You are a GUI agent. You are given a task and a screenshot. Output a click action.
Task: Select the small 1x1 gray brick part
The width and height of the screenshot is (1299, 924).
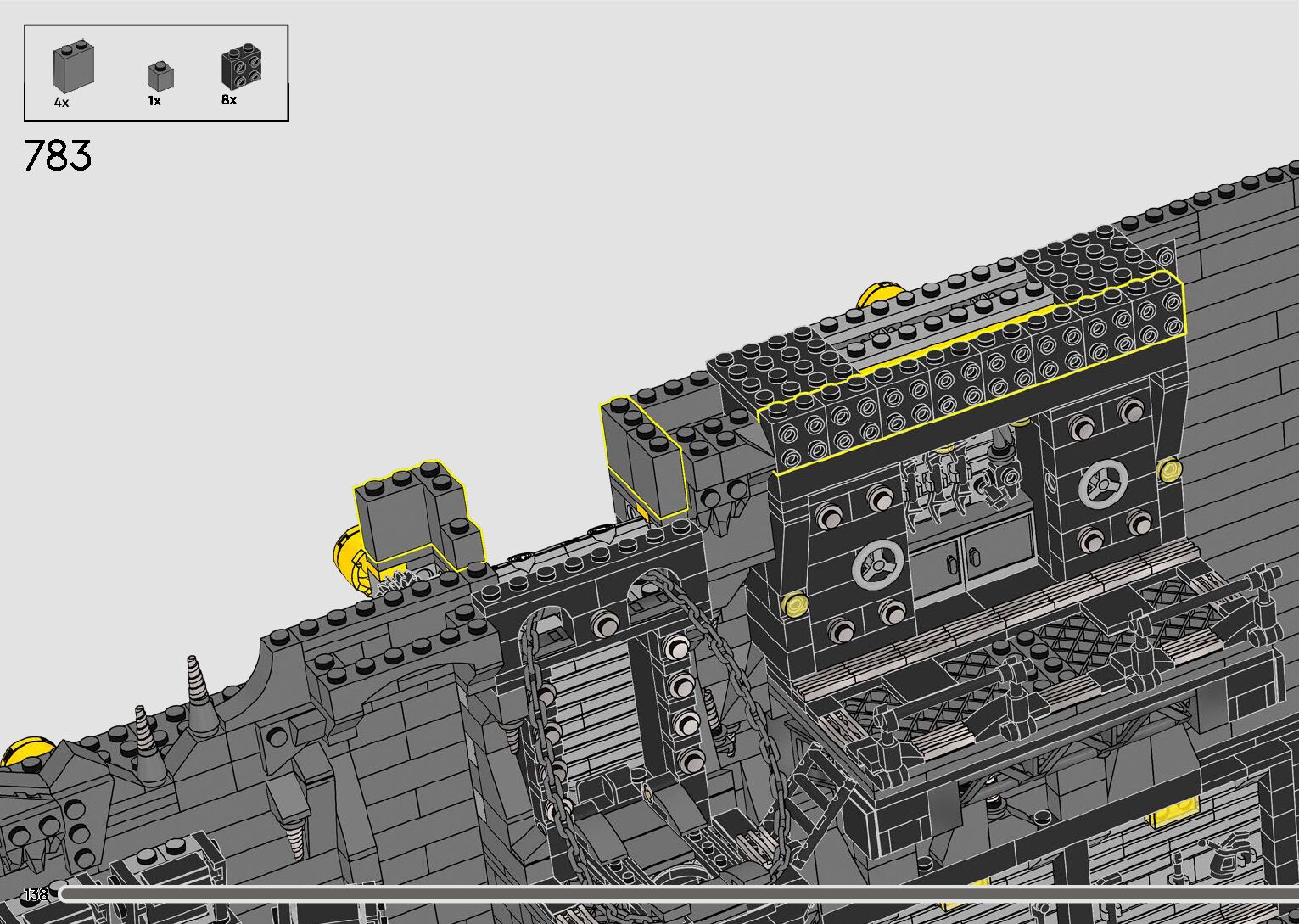(x=160, y=76)
